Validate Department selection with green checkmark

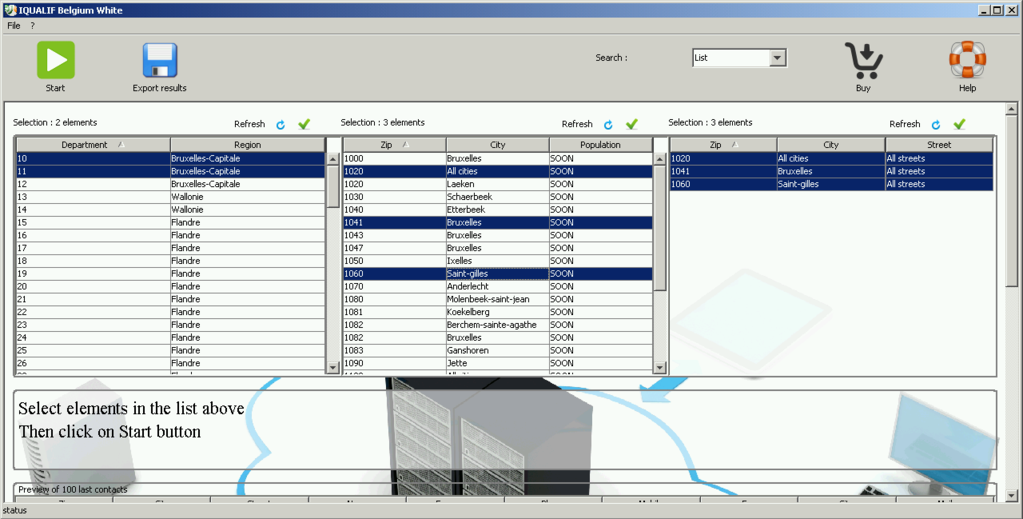[304, 124]
